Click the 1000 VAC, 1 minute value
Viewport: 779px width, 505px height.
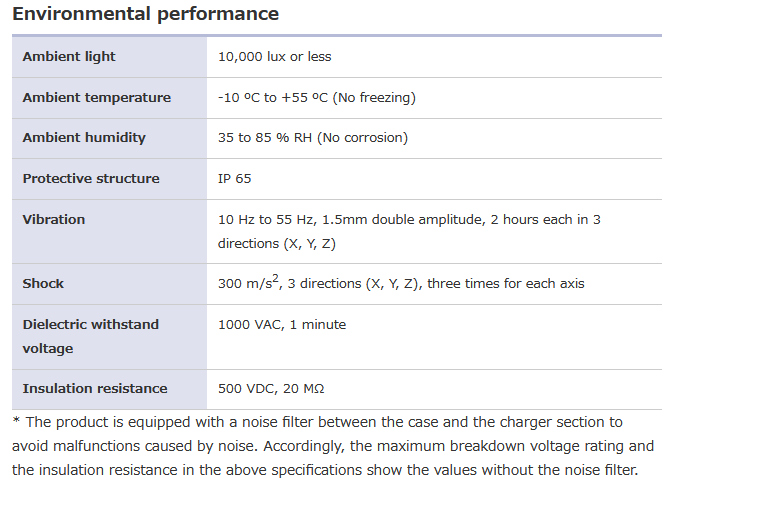point(282,325)
